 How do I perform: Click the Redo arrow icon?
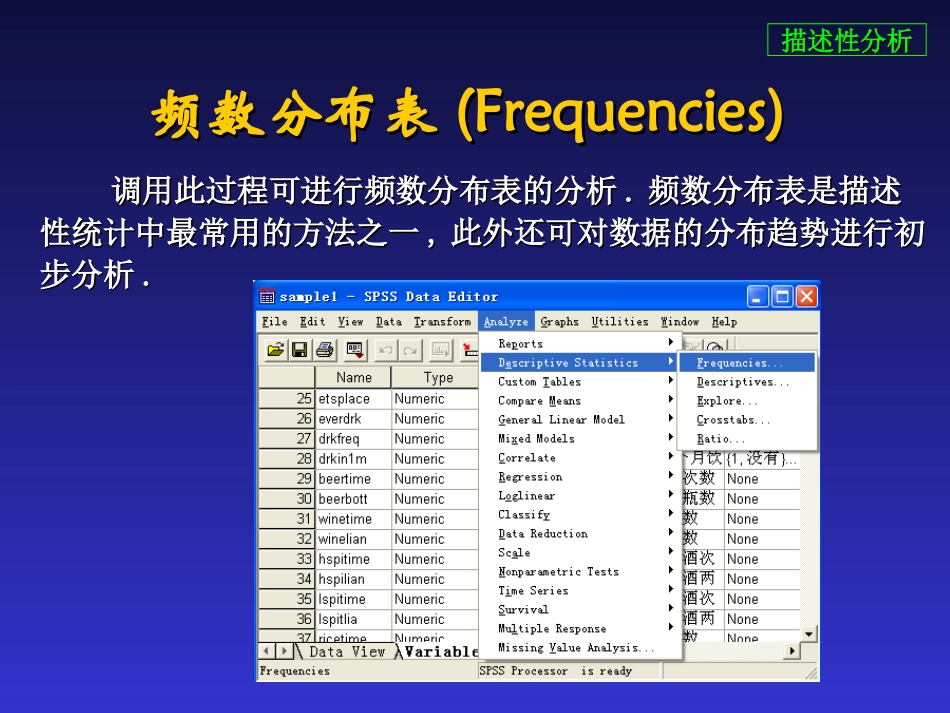410,350
